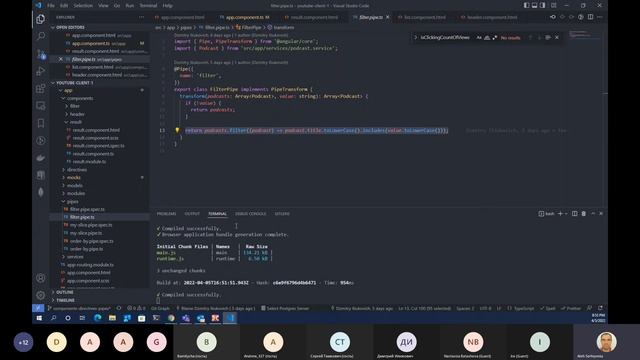Open the Manage gear in activity bar
Viewport: 640px width, 360px height.
click(40, 295)
